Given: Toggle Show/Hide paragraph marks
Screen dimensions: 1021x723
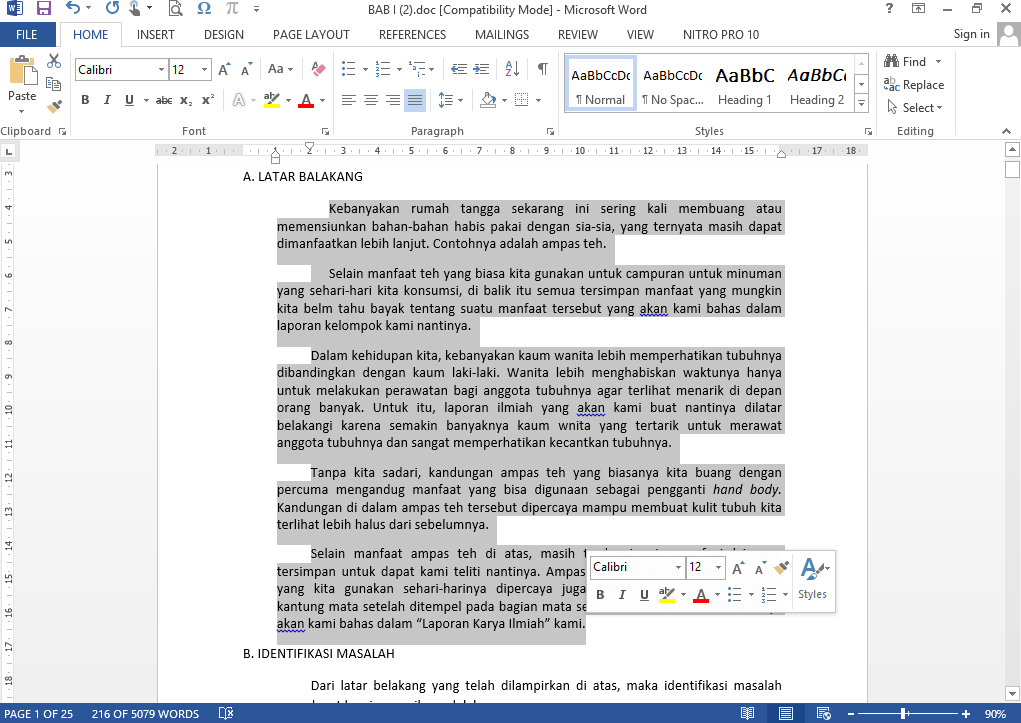Looking at the screenshot, I should (x=542, y=69).
